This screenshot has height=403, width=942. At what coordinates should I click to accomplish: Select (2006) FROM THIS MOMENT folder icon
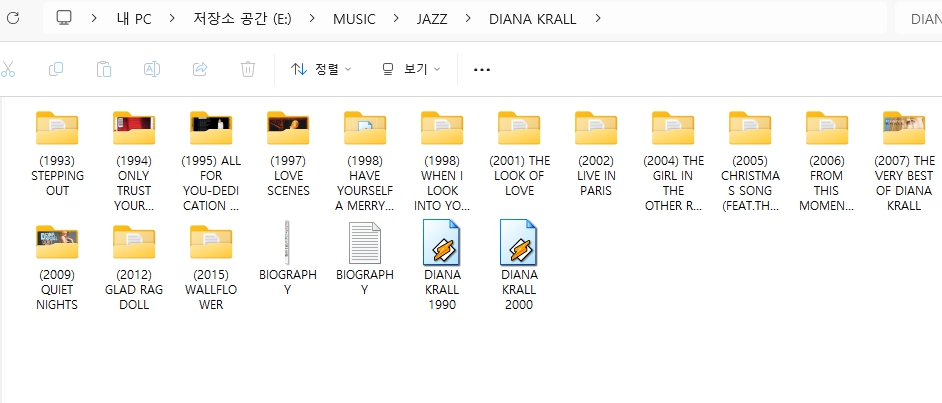[827, 128]
